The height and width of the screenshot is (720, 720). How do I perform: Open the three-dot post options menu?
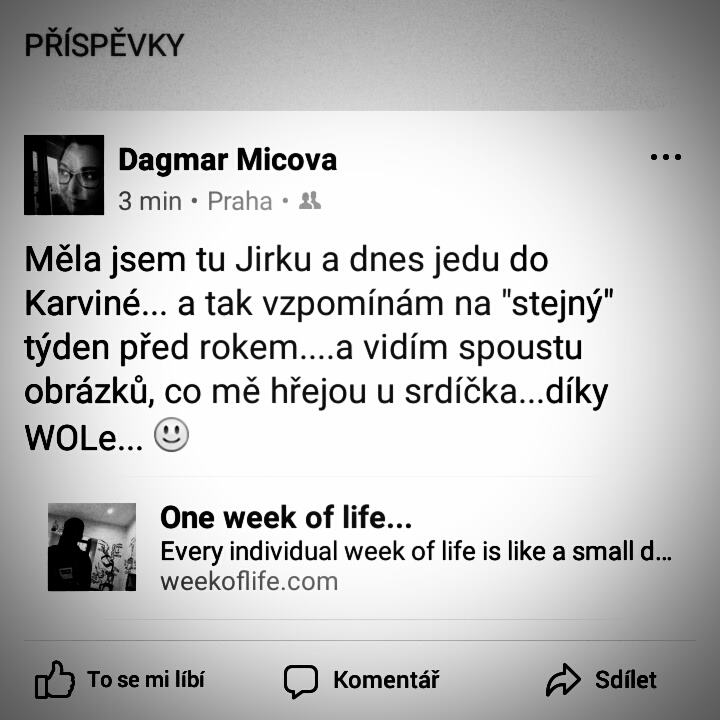pos(666,157)
